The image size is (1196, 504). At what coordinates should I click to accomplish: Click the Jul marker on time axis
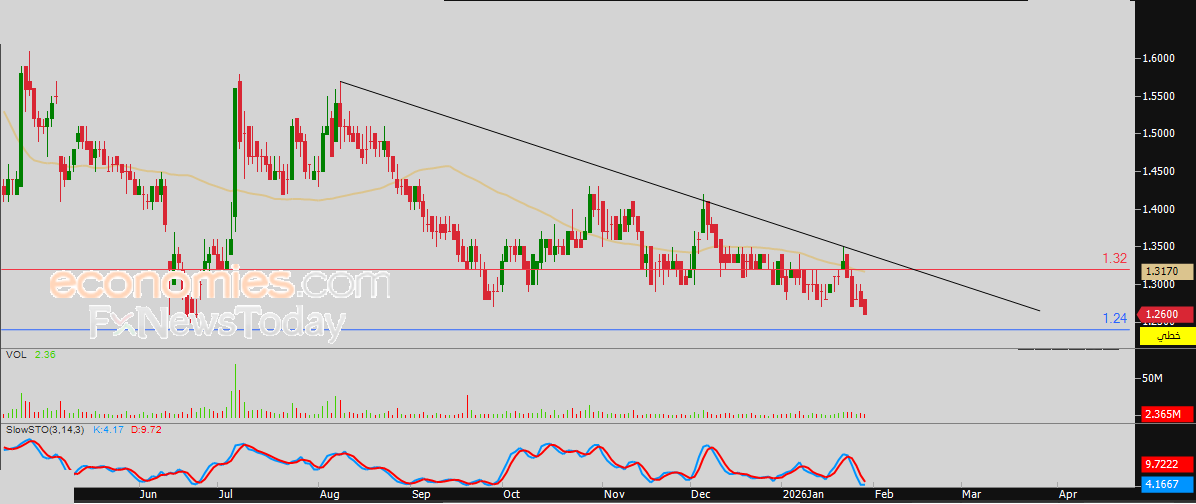click(x=226, y=494)
